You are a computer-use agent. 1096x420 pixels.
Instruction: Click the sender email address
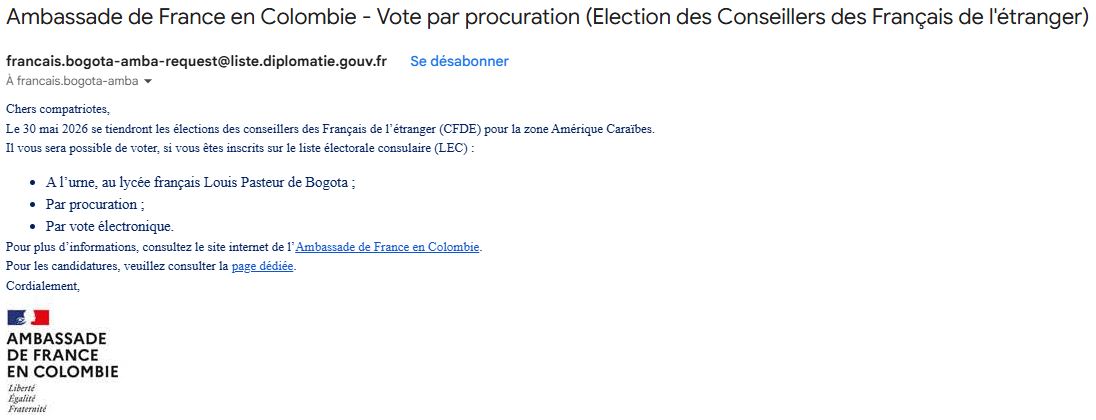click(x=196, y=61)
